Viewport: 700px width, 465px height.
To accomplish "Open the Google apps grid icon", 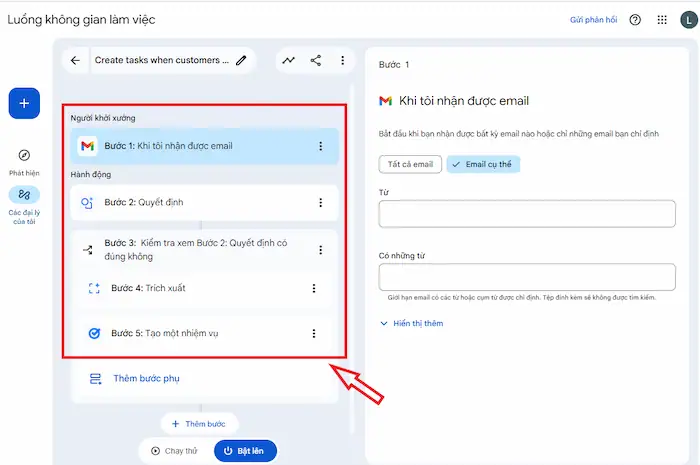I will point(662,20).
